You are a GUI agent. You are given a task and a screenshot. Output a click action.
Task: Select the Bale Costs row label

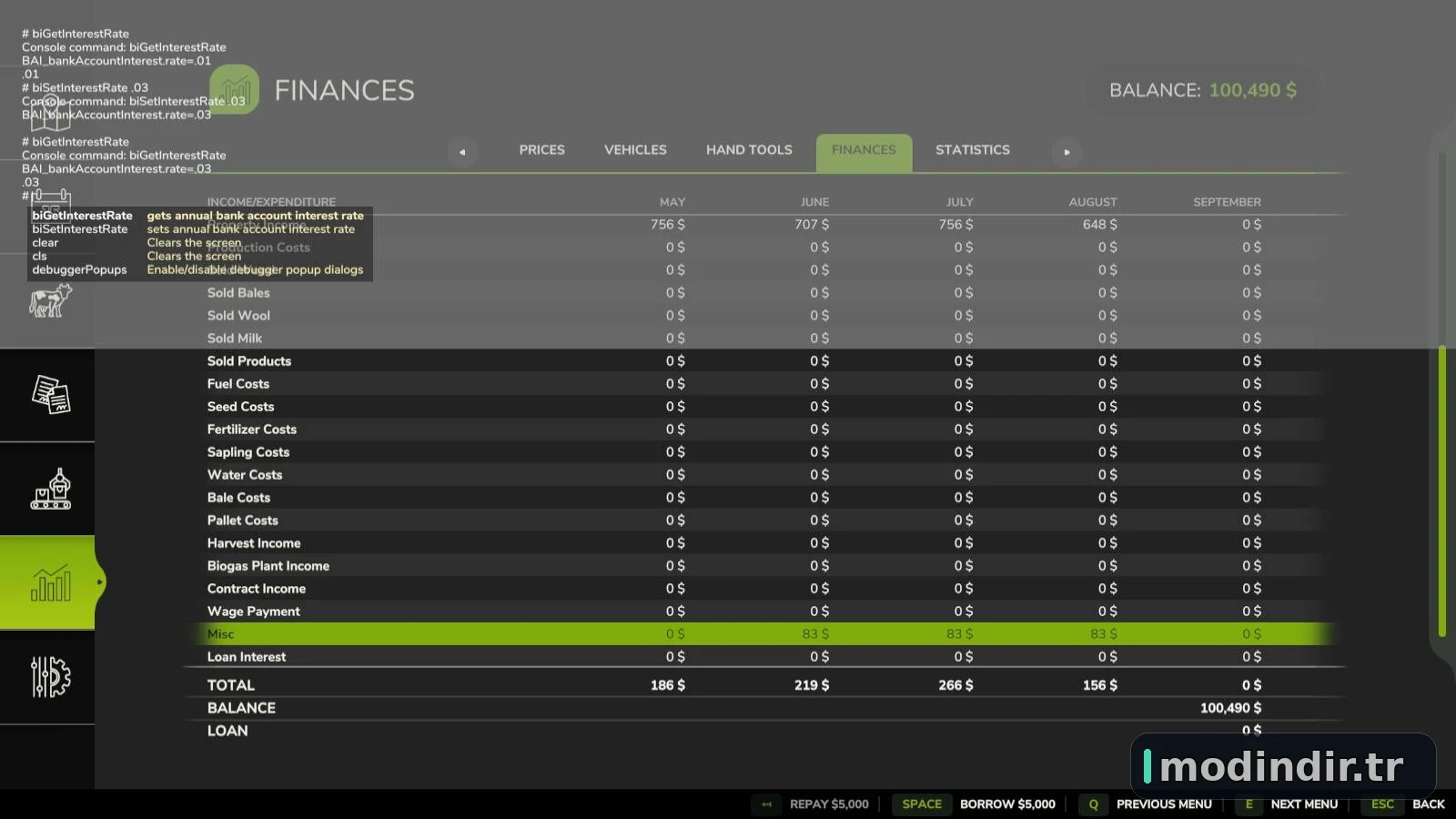238,498
